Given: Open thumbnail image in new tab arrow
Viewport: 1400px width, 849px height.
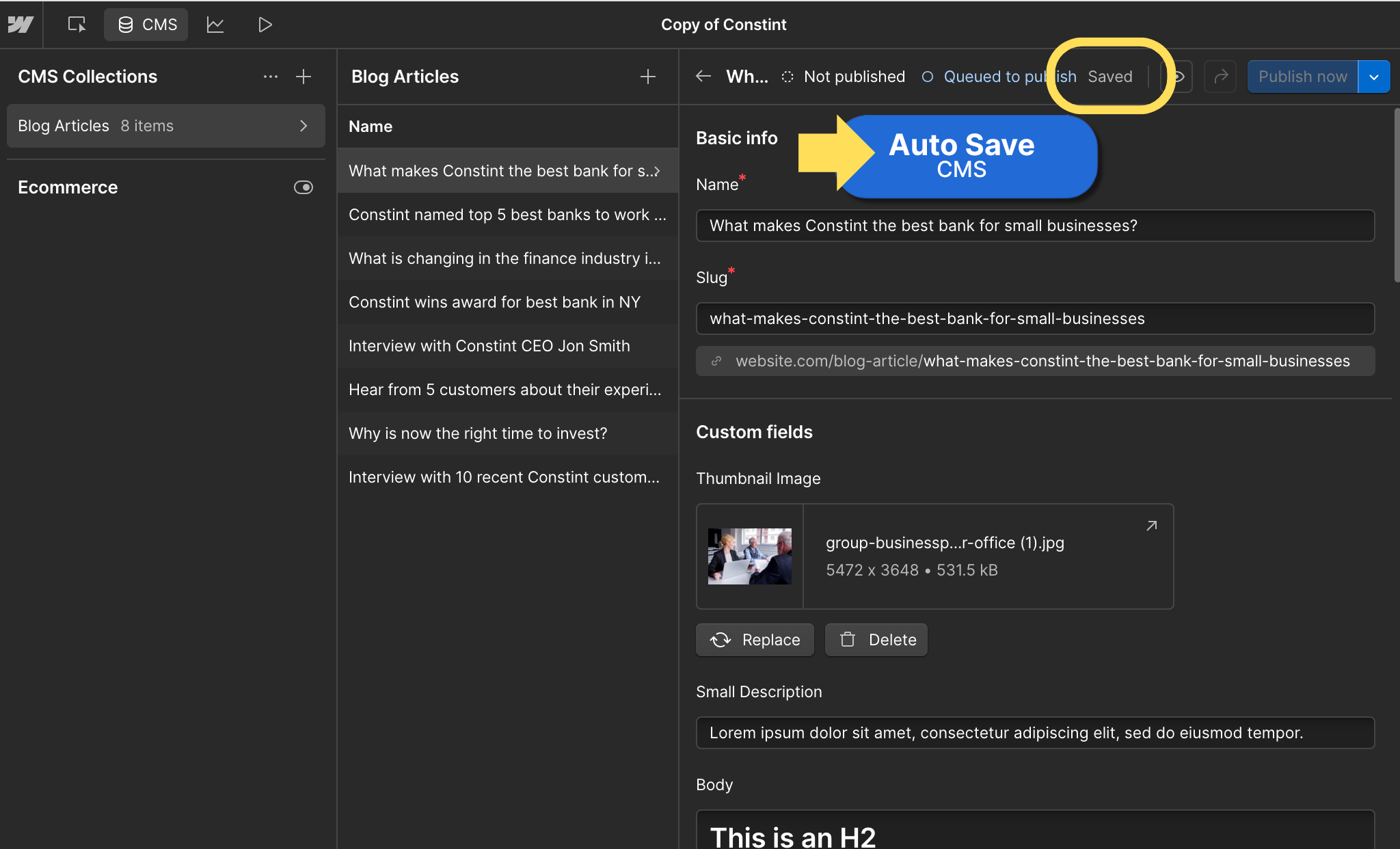Looking at the screenshot, I should (x=1152, y=526).
